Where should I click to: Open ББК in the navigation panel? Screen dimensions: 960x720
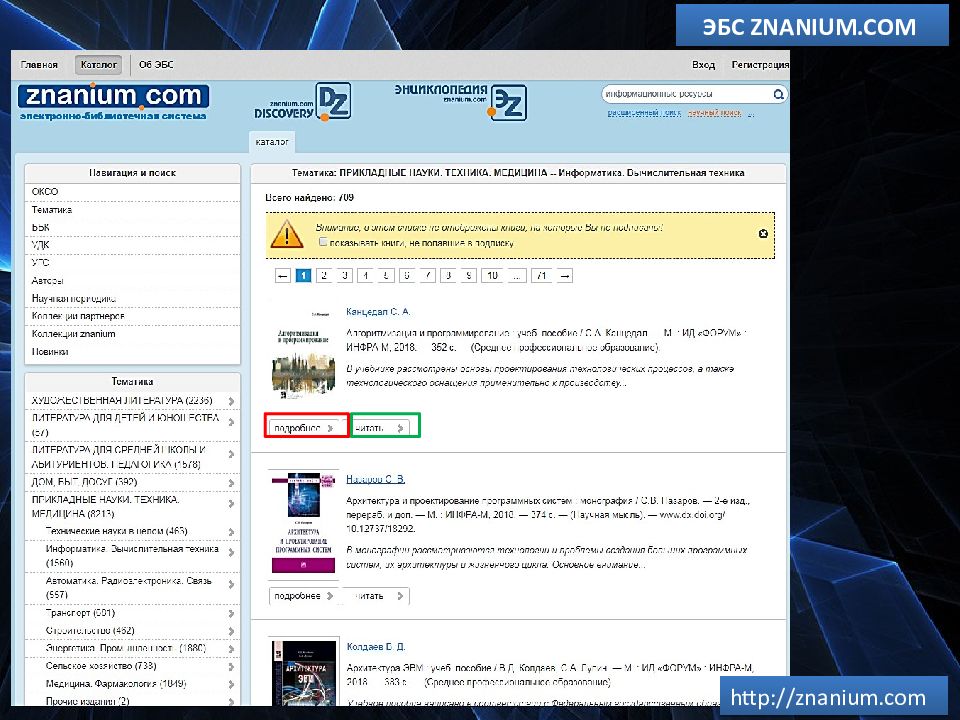point(40,227)
